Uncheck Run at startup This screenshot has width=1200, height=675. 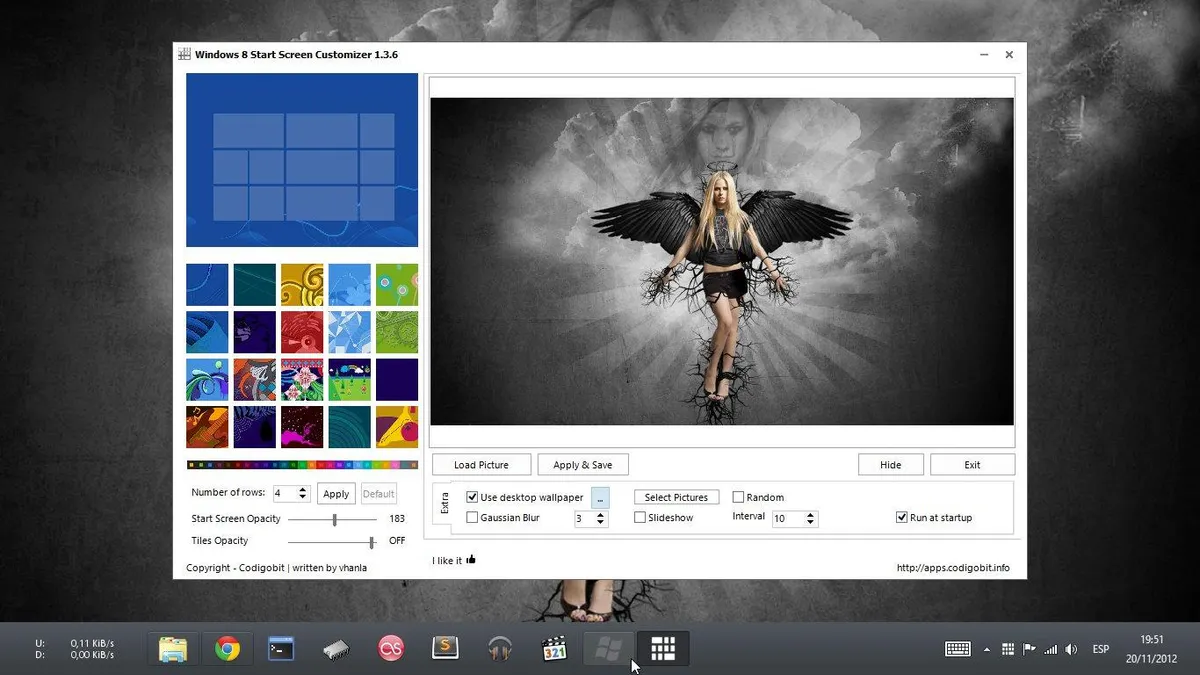click(901, 516)
